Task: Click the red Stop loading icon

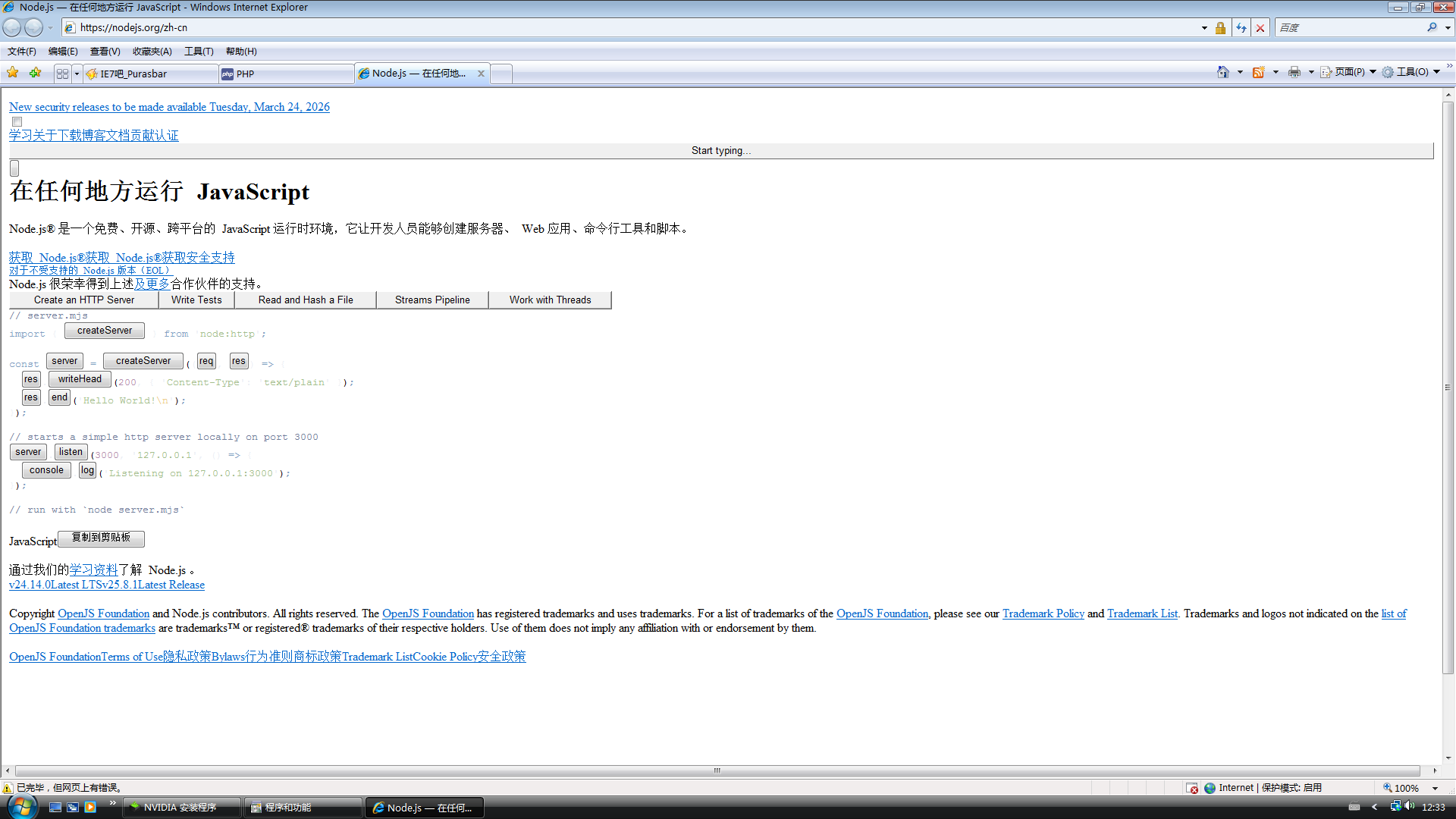Action: pyautogui.click(x=1260, y=28)
